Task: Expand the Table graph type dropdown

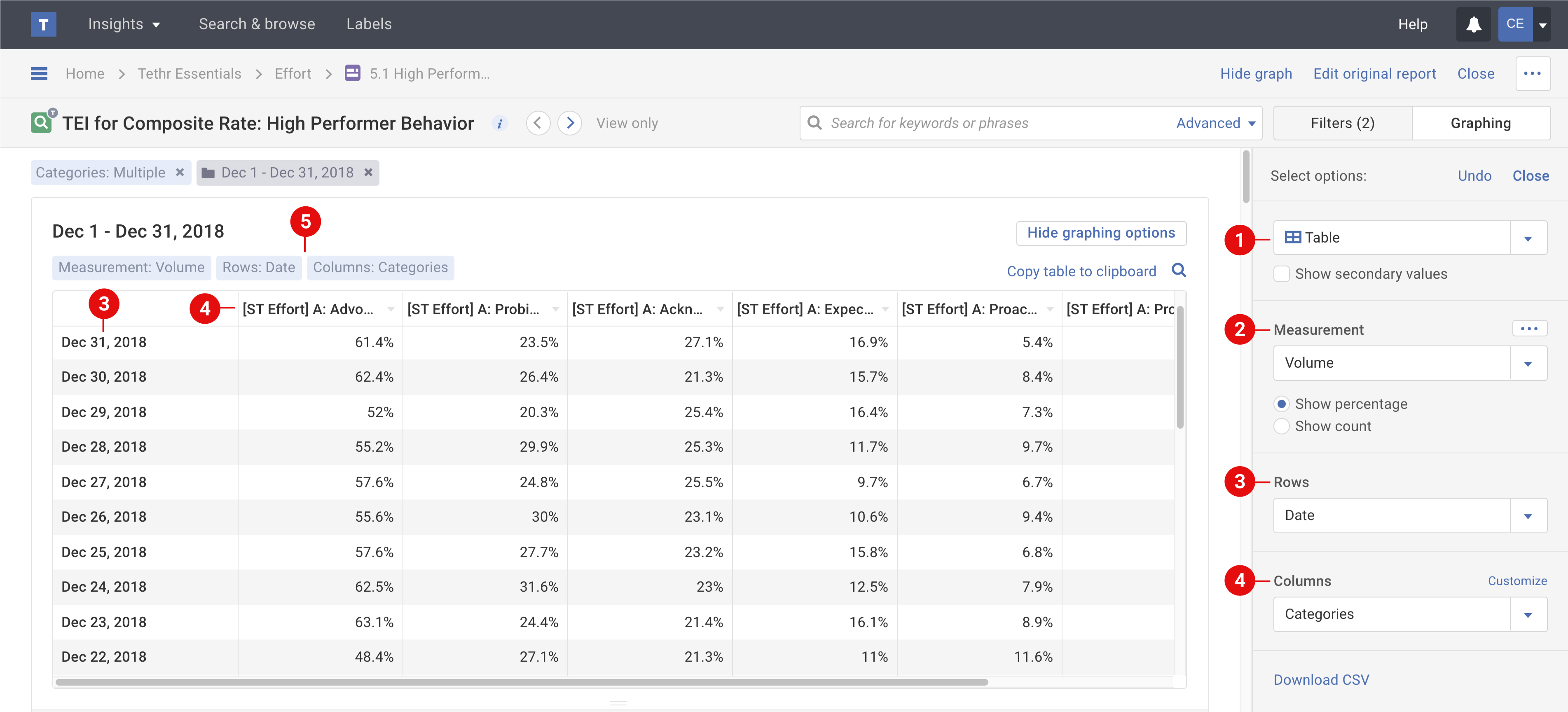Action: pos(1527,238)
